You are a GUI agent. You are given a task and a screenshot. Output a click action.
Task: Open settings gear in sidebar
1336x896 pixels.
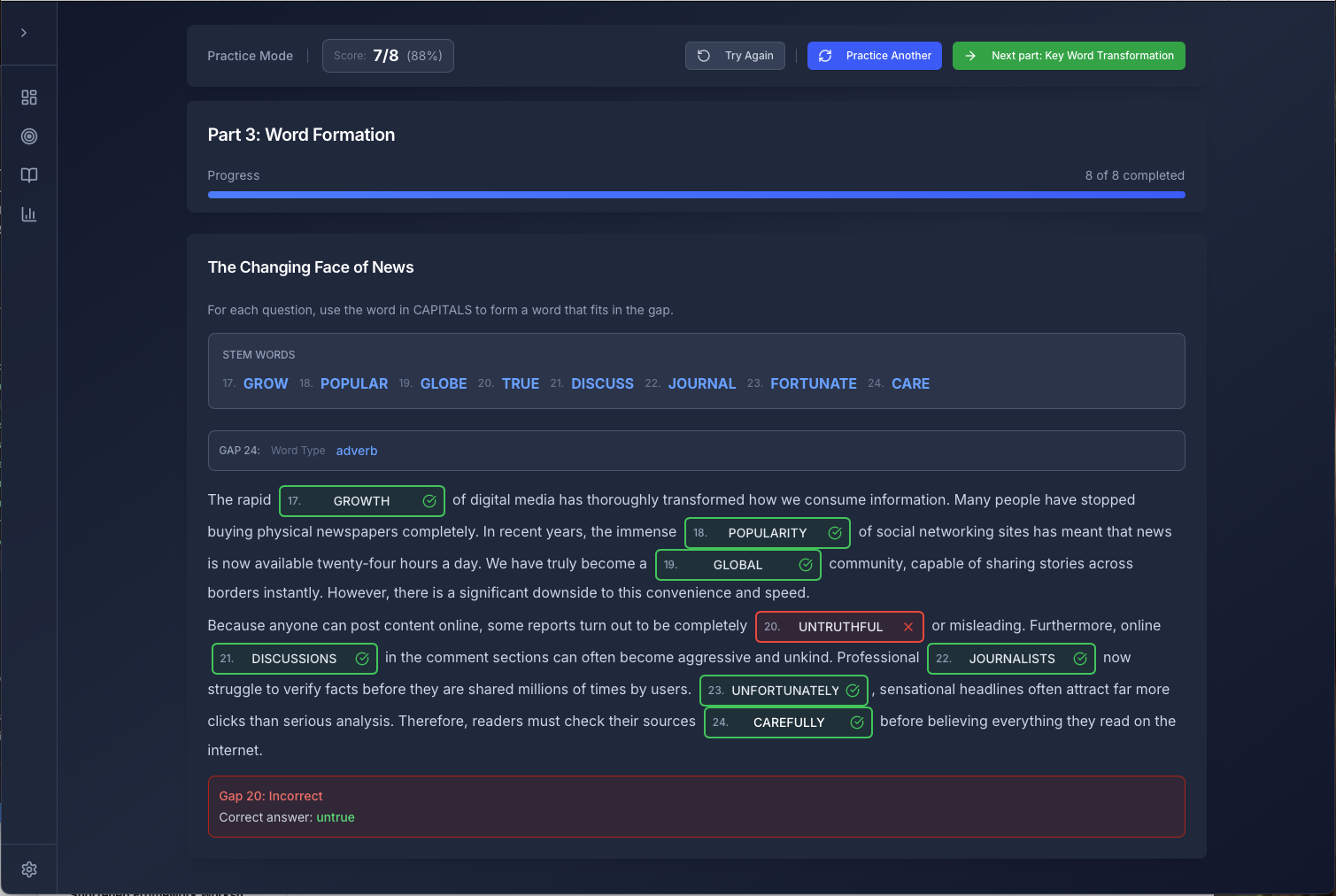(x=29, y=869)
